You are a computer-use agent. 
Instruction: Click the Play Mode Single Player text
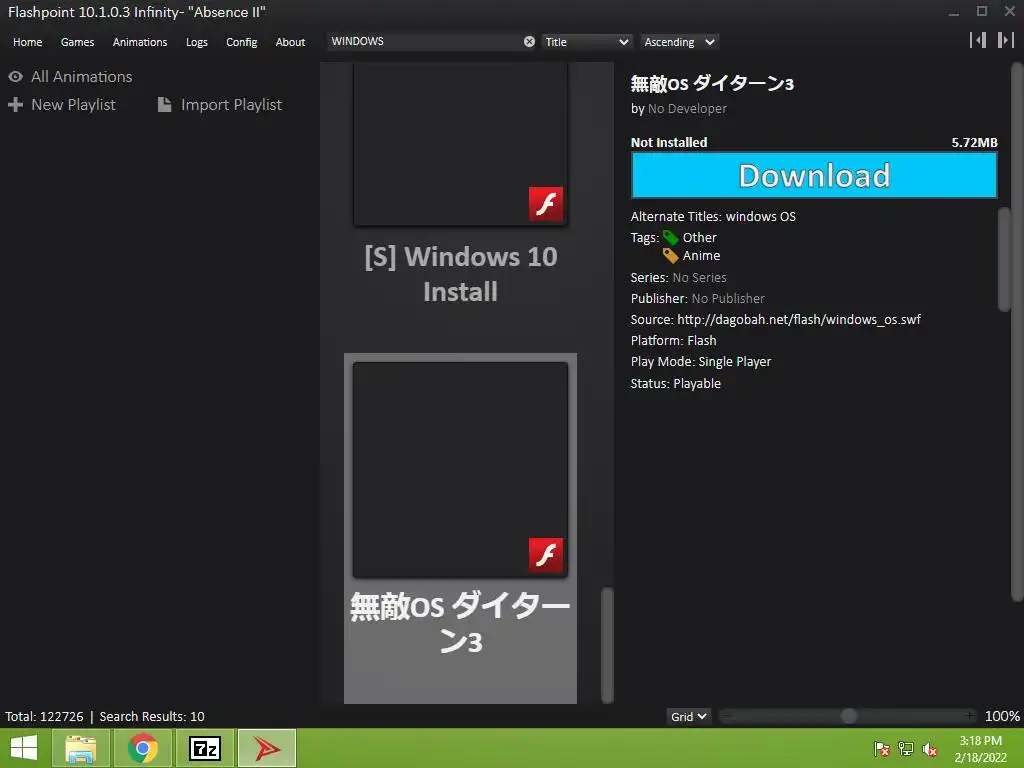(701, 361)
